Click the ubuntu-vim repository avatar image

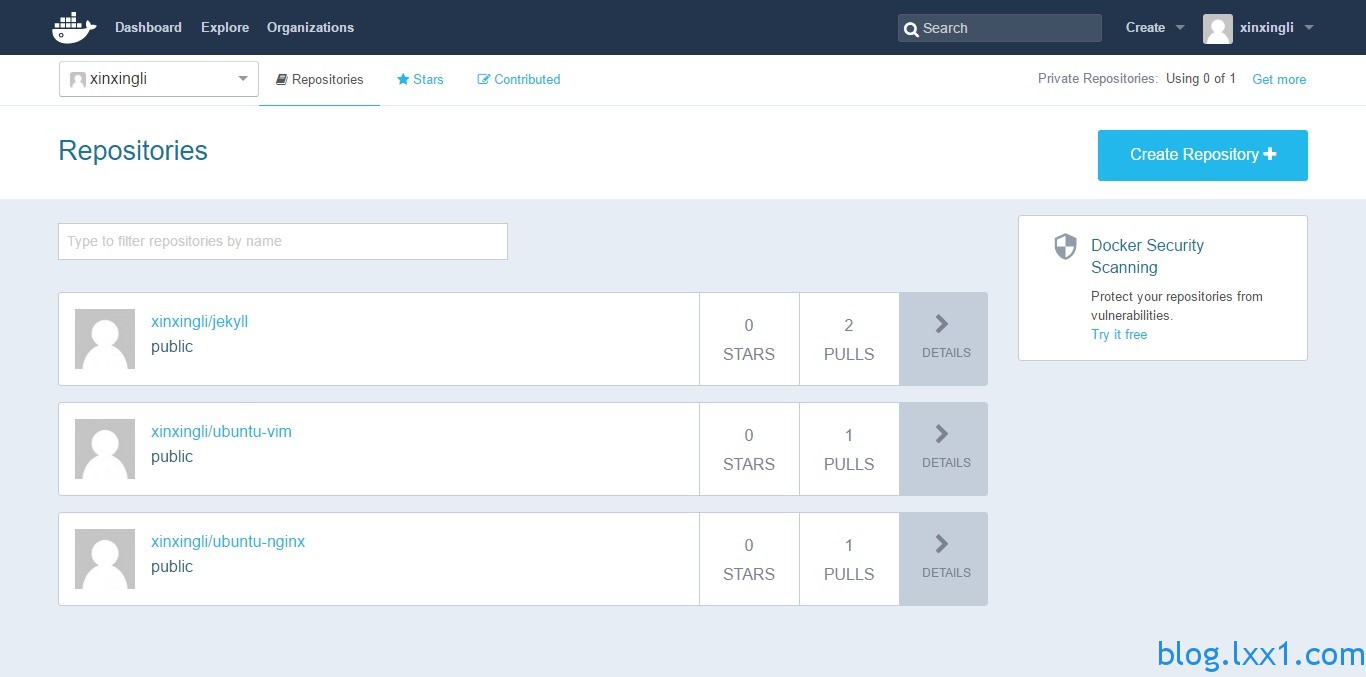pyautogui.click(x=105, y=449)
